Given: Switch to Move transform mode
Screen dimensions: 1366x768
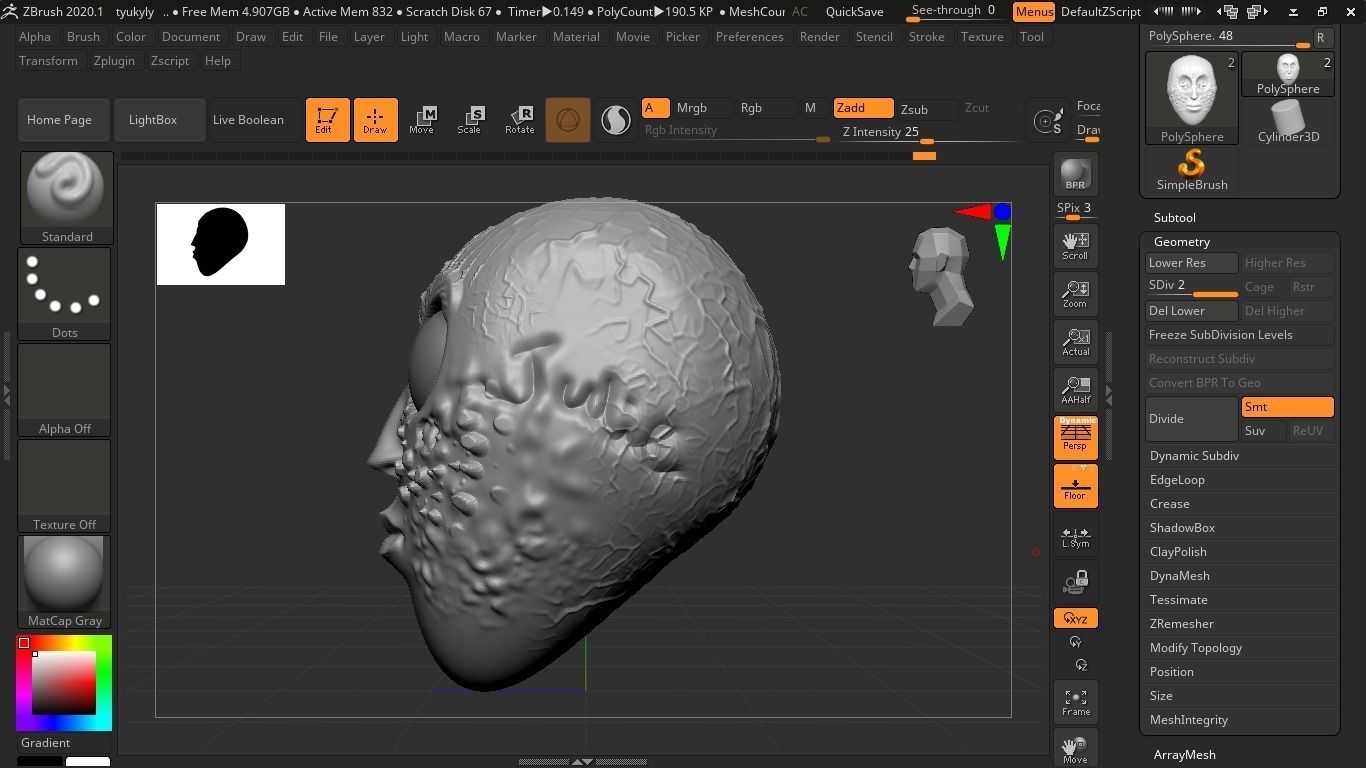Looking at the screenshot, I should (421, 119).
